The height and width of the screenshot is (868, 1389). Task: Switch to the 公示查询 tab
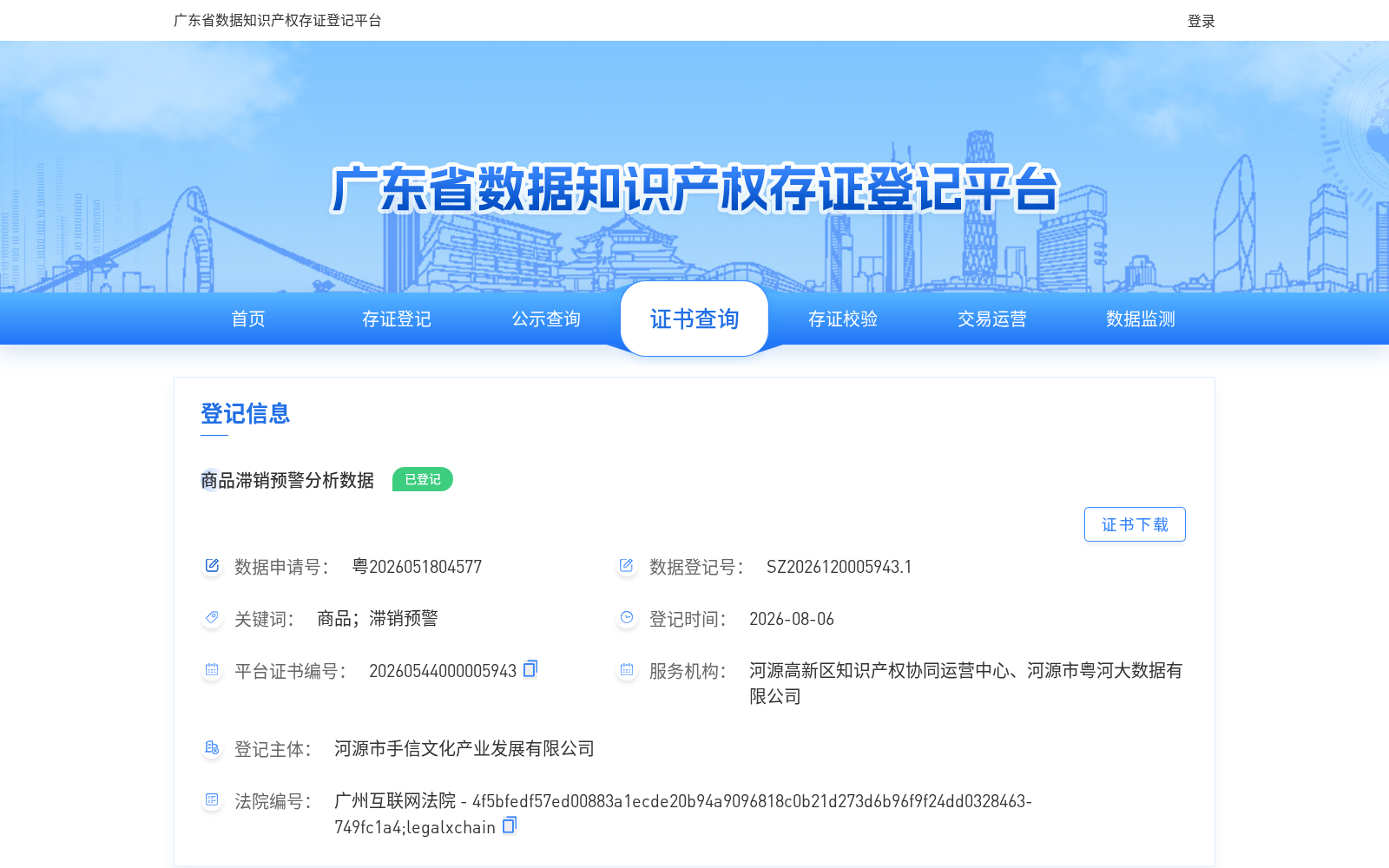pos(546,319)
